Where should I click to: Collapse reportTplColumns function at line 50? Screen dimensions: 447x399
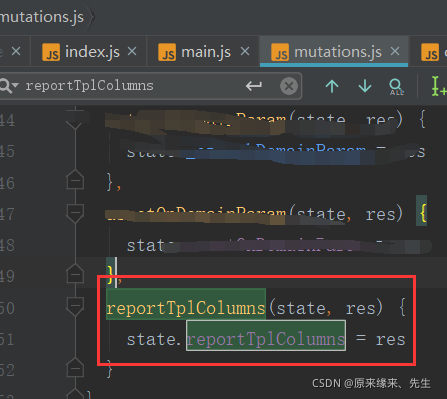coord(75,307)
